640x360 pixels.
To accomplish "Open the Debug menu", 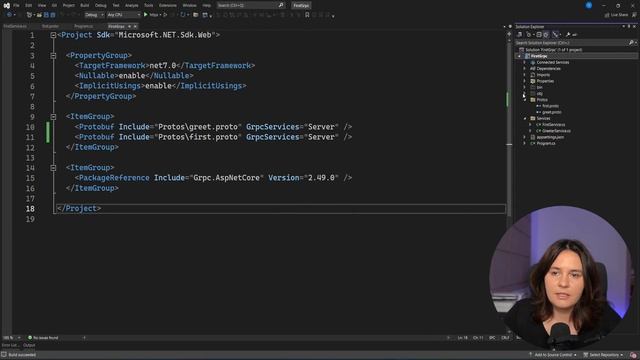I will (x=100, y=5).
